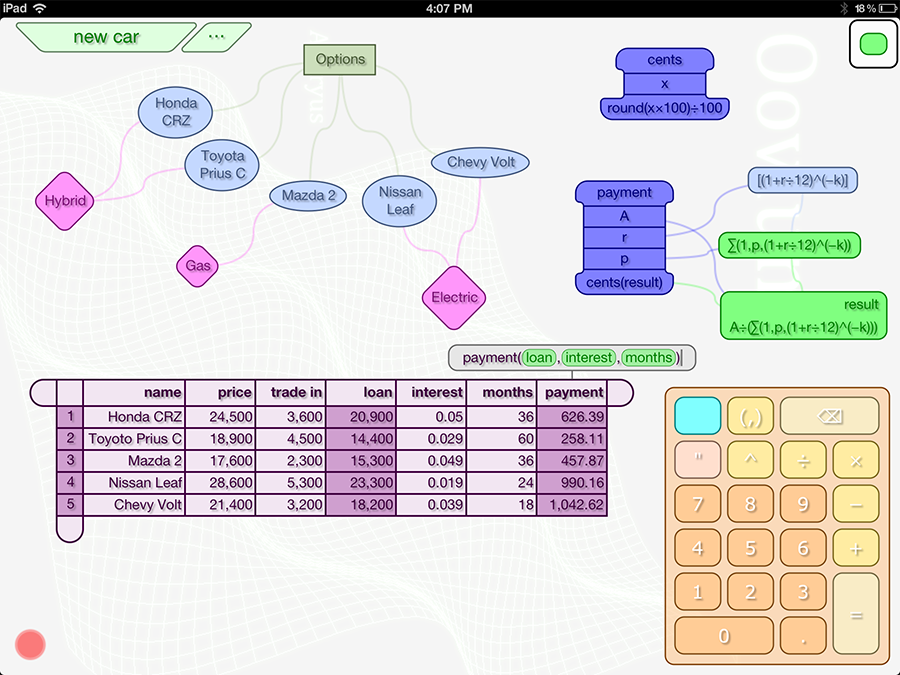Tap the backspace key on the keypad
This screenshot has height=675, width=900.
click(829, 416)
